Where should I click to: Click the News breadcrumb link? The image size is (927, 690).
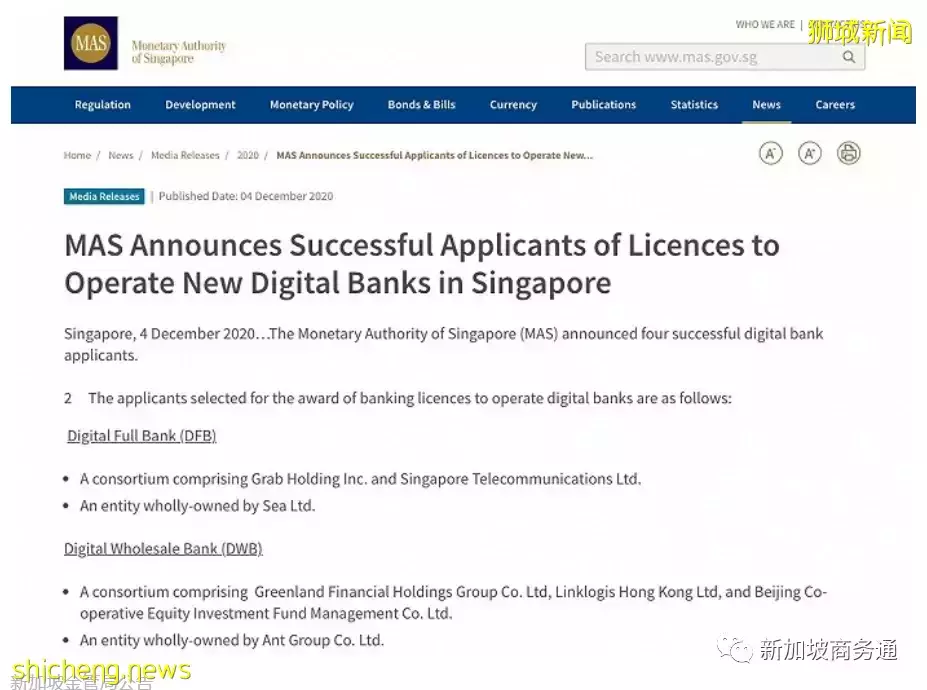[121, 156]
